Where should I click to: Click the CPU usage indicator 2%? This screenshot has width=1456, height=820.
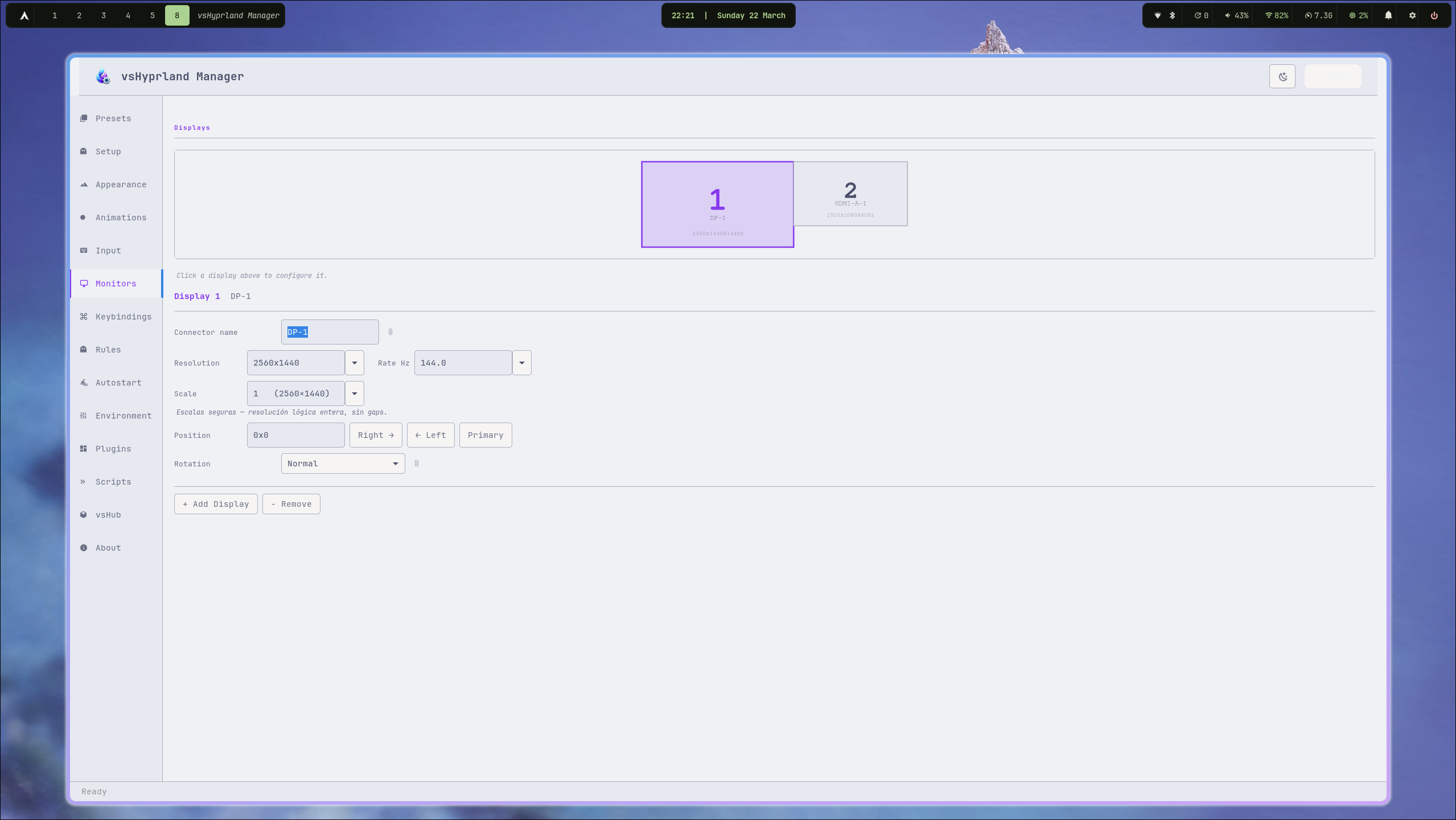coord(1359,15)
